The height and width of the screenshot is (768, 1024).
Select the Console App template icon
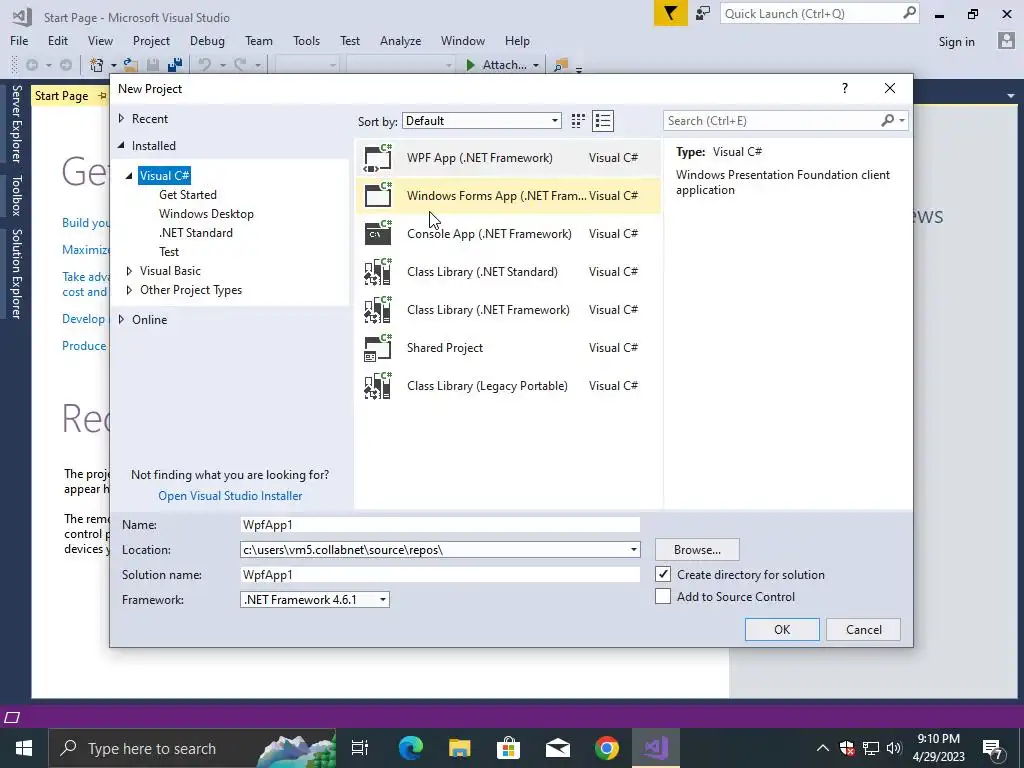[x=378, y=234]
